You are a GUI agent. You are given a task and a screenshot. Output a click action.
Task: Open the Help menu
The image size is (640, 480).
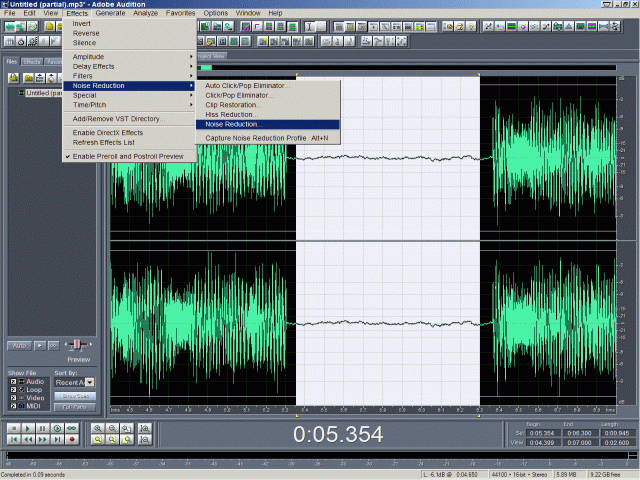coord(275,13)
